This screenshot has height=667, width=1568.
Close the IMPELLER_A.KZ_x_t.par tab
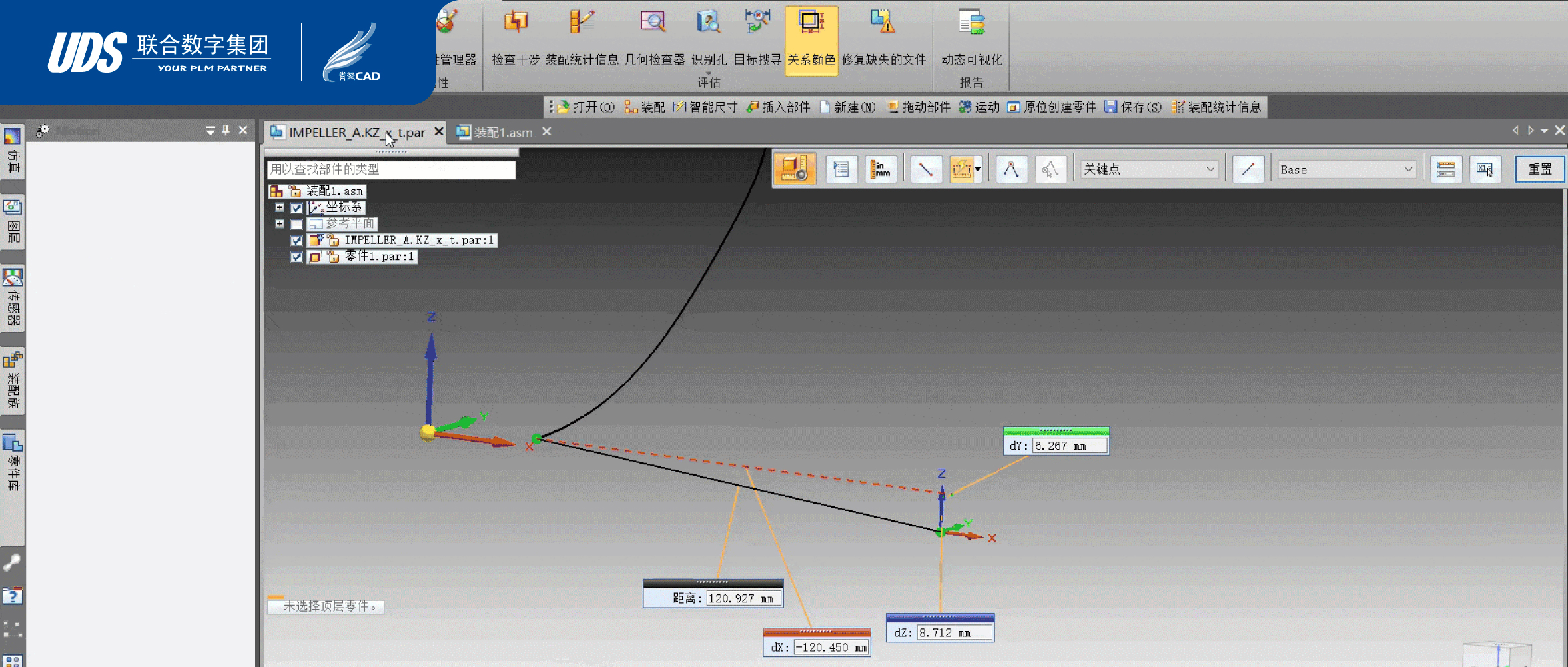click(438, 131)
